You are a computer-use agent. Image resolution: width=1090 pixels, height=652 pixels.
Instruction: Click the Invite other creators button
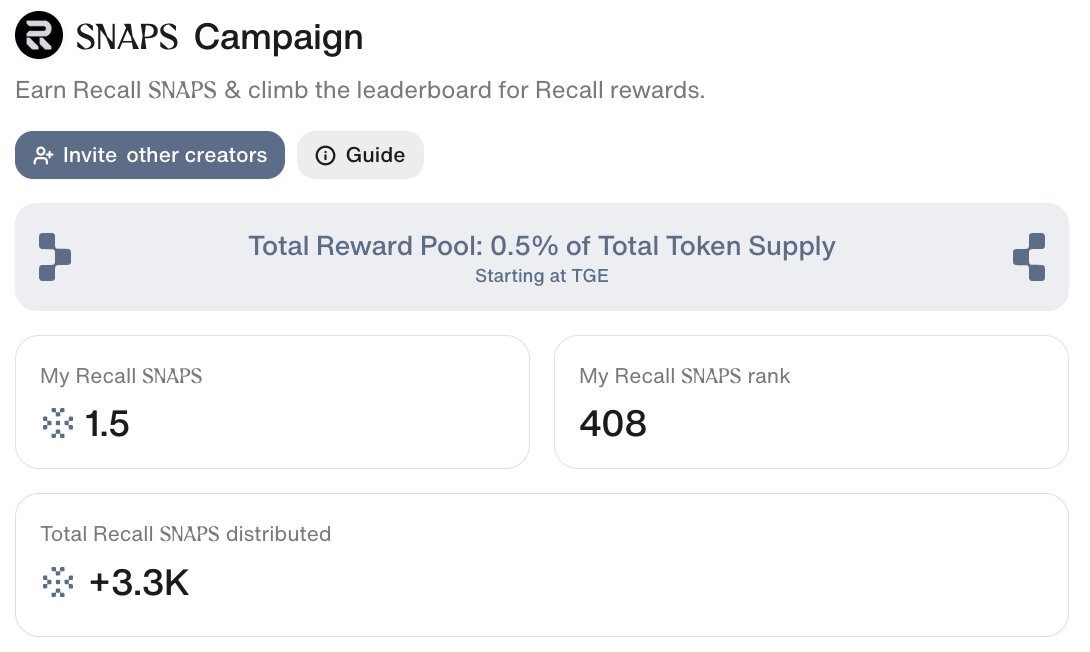pyautogui.click(x=150, y=155)
